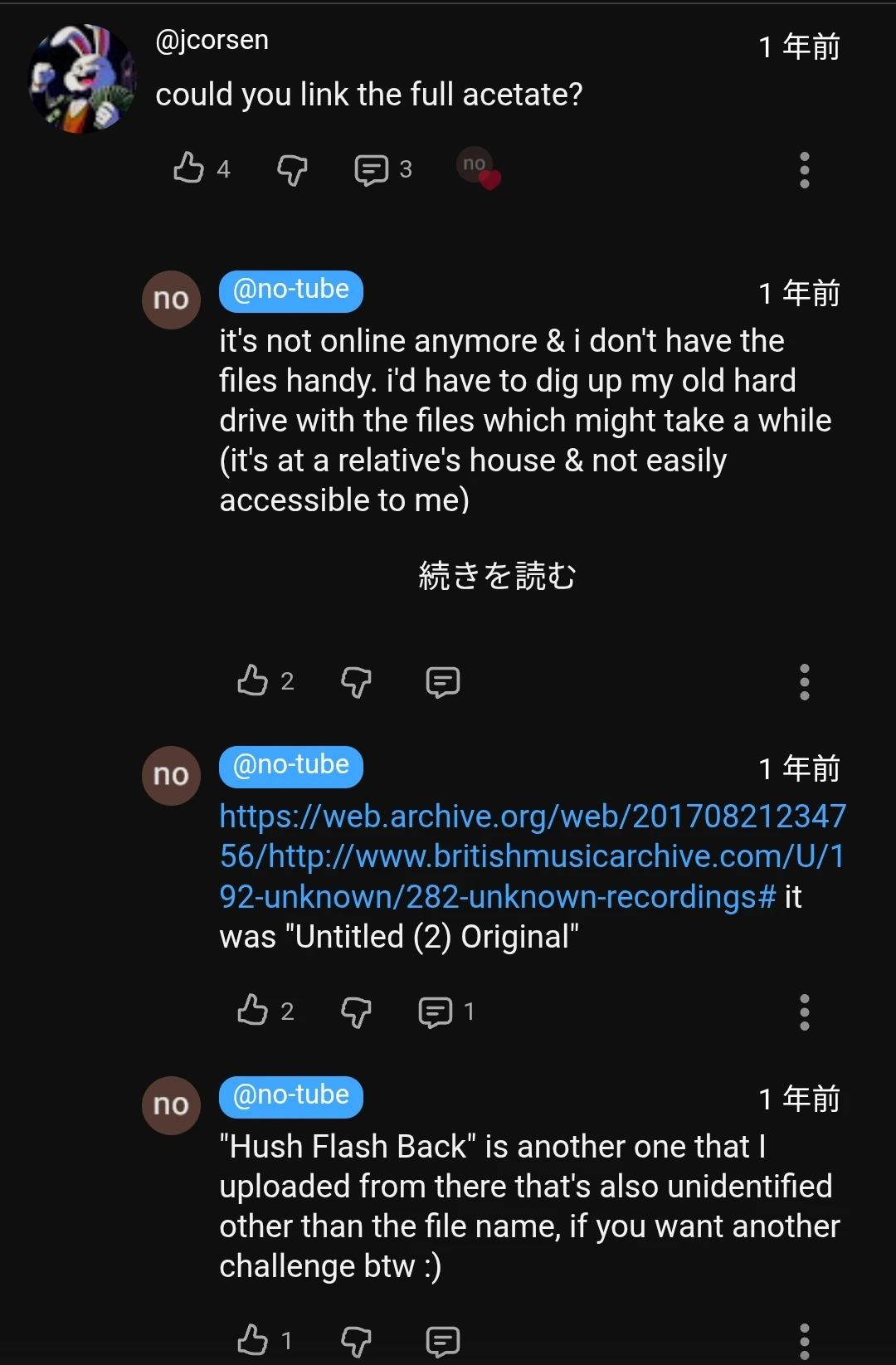This screenshot has width=896, height=1365.
Task: View the 1 reply on the archive link comment
Action: pyautogui.click(x=446, y=1012)
